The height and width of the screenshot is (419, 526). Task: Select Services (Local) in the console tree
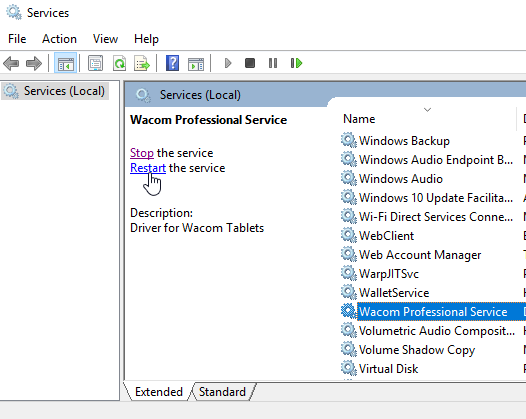coord(55,91)
